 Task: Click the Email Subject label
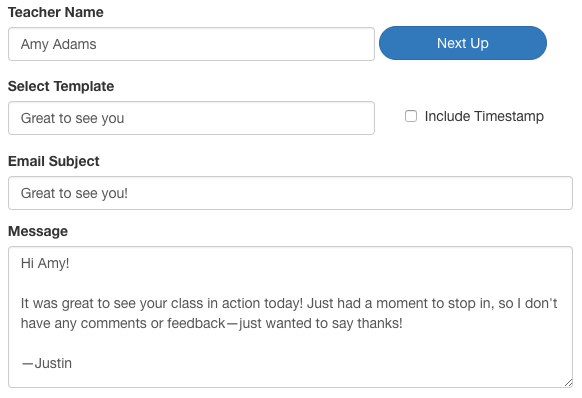[53, 161]
